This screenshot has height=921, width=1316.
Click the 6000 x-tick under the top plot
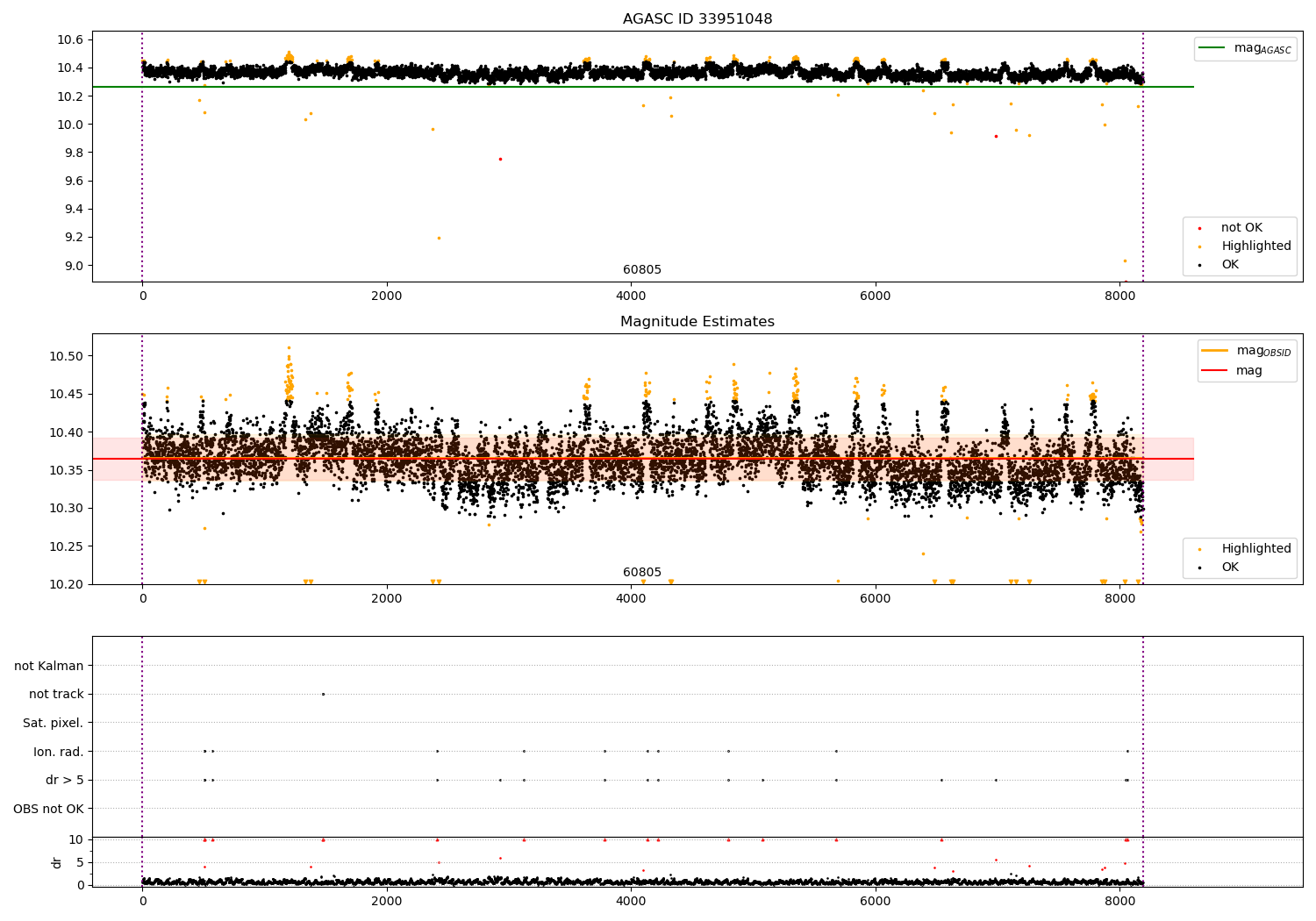875,296
